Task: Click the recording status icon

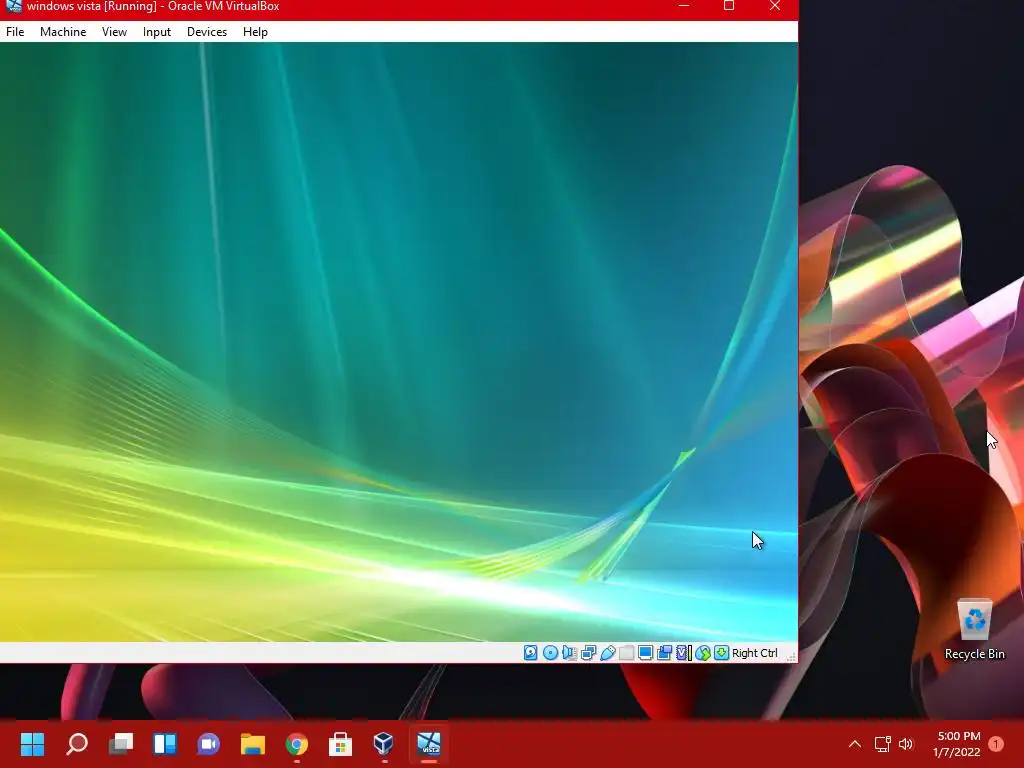Action: (x=664, y=652)
